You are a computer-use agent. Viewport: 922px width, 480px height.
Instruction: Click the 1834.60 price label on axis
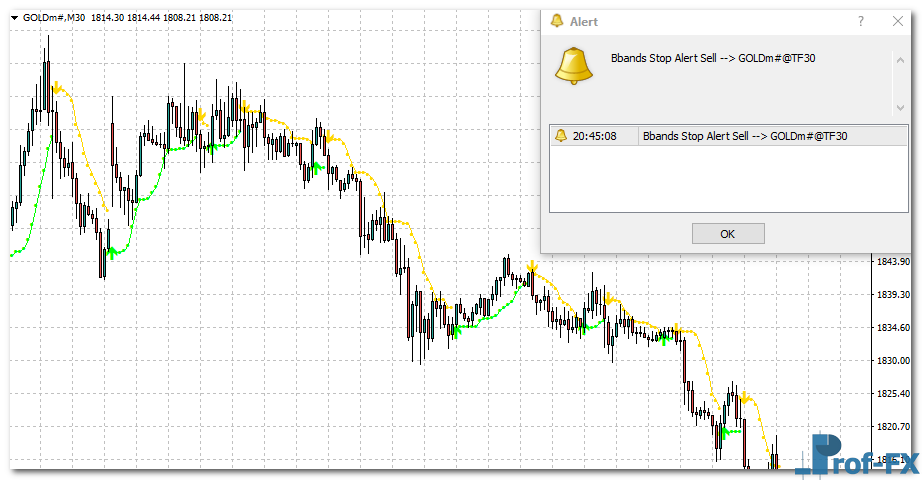click(x=890, y=328)
